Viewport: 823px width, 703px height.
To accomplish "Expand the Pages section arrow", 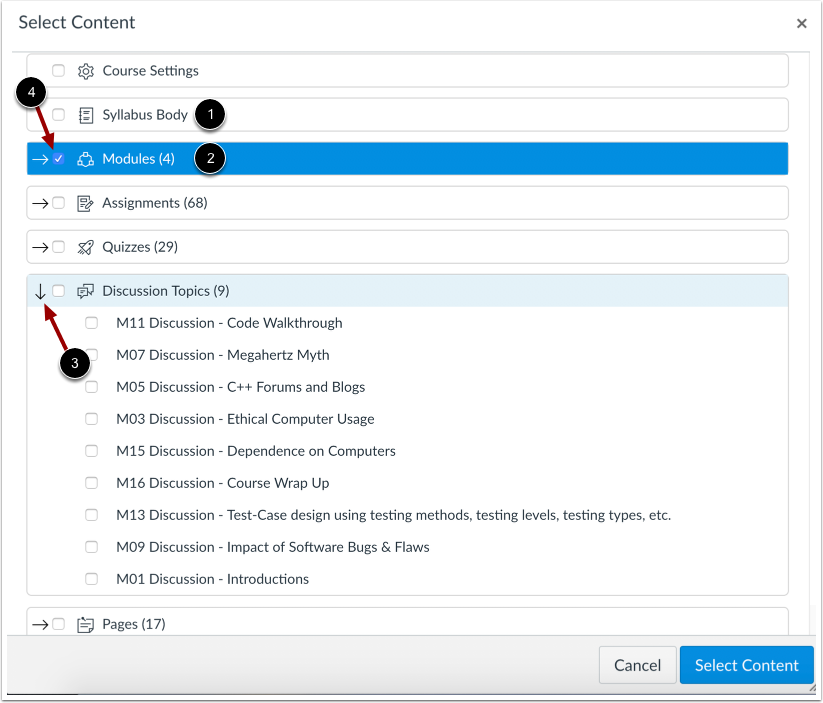I will coord(41,623).
